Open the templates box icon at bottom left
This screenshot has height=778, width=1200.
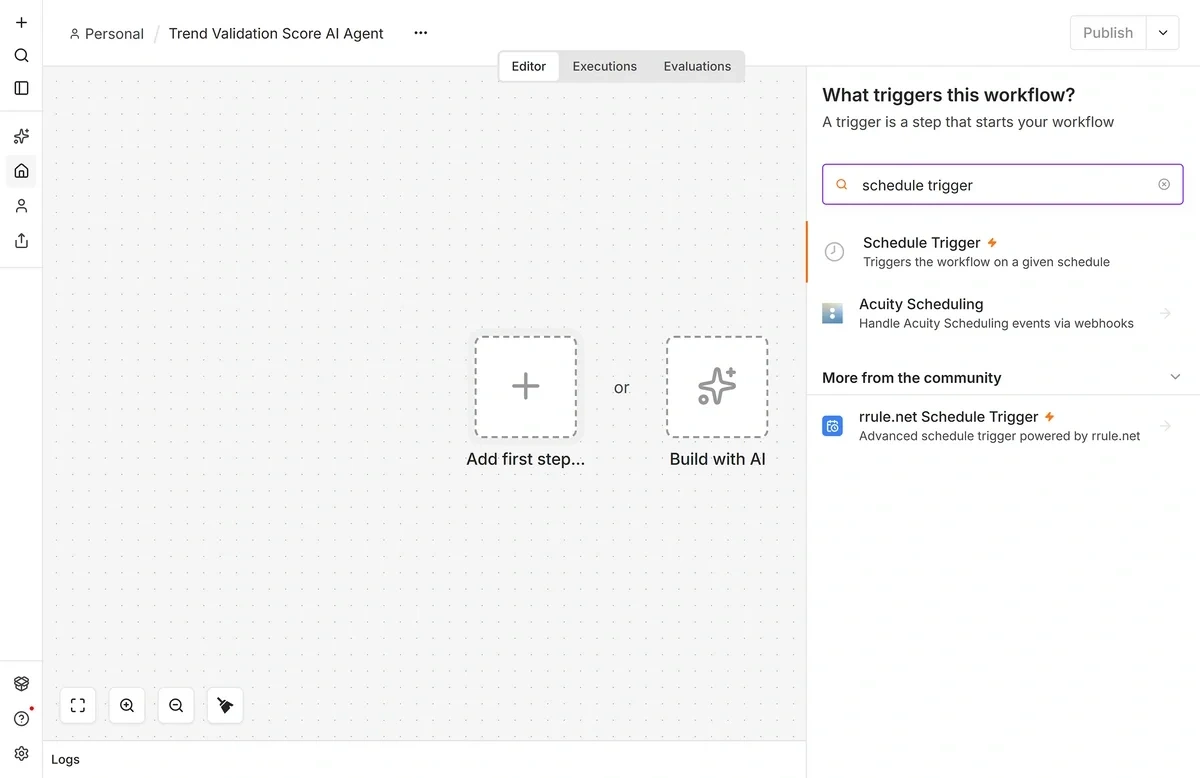[21, 684]
